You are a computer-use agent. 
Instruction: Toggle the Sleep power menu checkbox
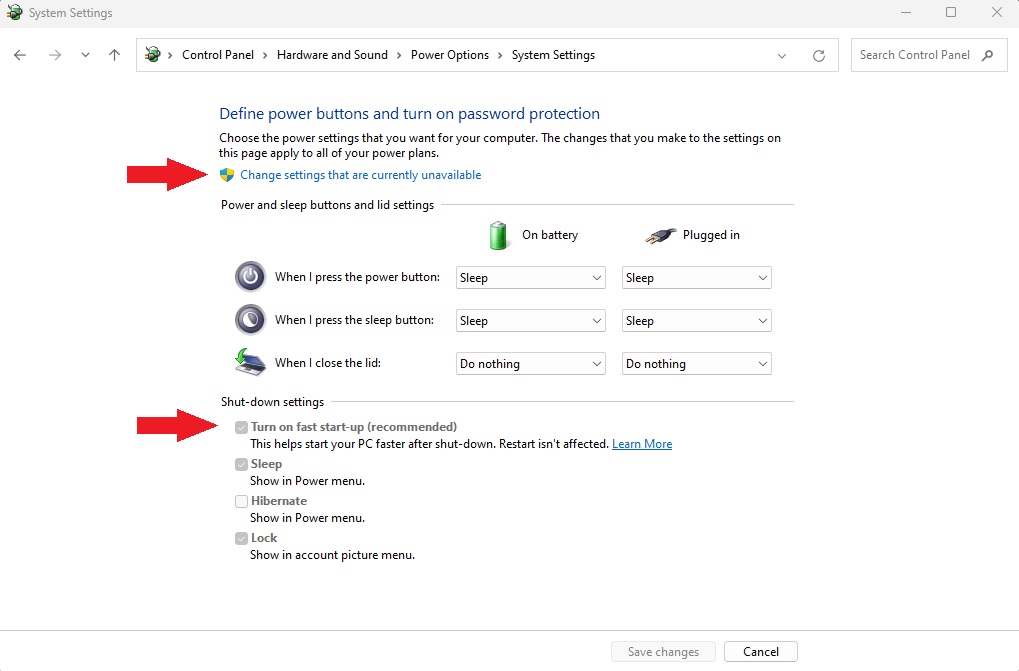[x=241, y=464]
